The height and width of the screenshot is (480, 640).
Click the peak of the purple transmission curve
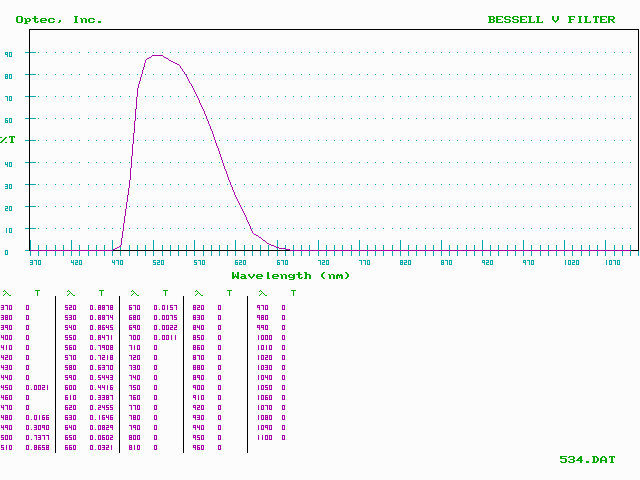tap(158, 55)
